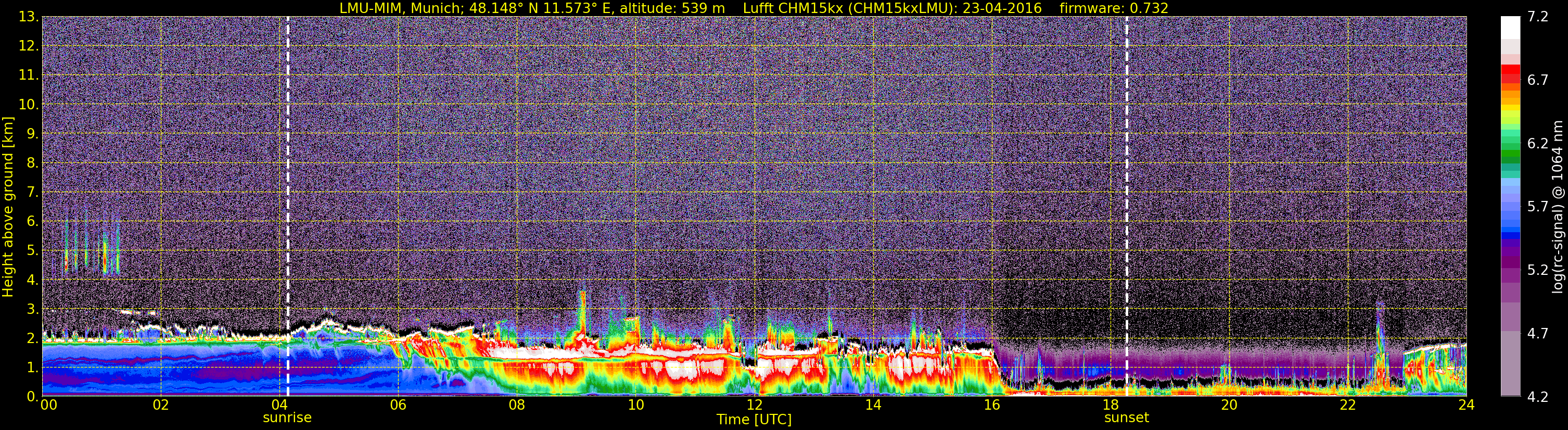
Task: Select the 'sunrise' label below the time axis
Action: (287, 418)
